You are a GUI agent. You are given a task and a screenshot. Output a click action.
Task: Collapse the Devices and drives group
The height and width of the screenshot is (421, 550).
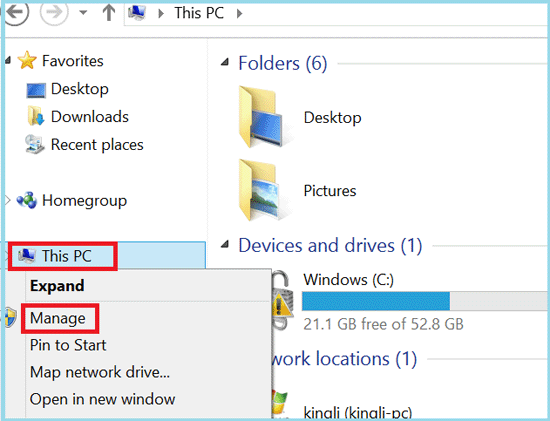pyautogui.click(x=225, y=244)
